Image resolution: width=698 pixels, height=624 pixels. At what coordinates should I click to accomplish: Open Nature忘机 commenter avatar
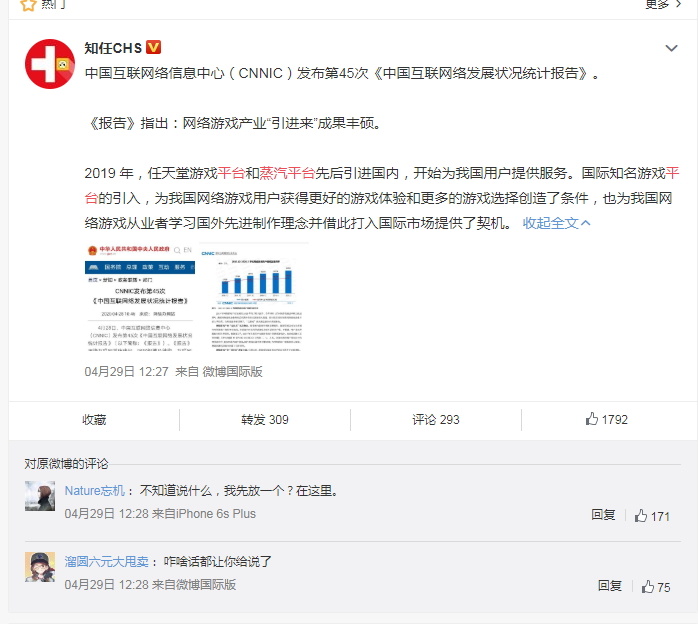[x=40, y=496]
